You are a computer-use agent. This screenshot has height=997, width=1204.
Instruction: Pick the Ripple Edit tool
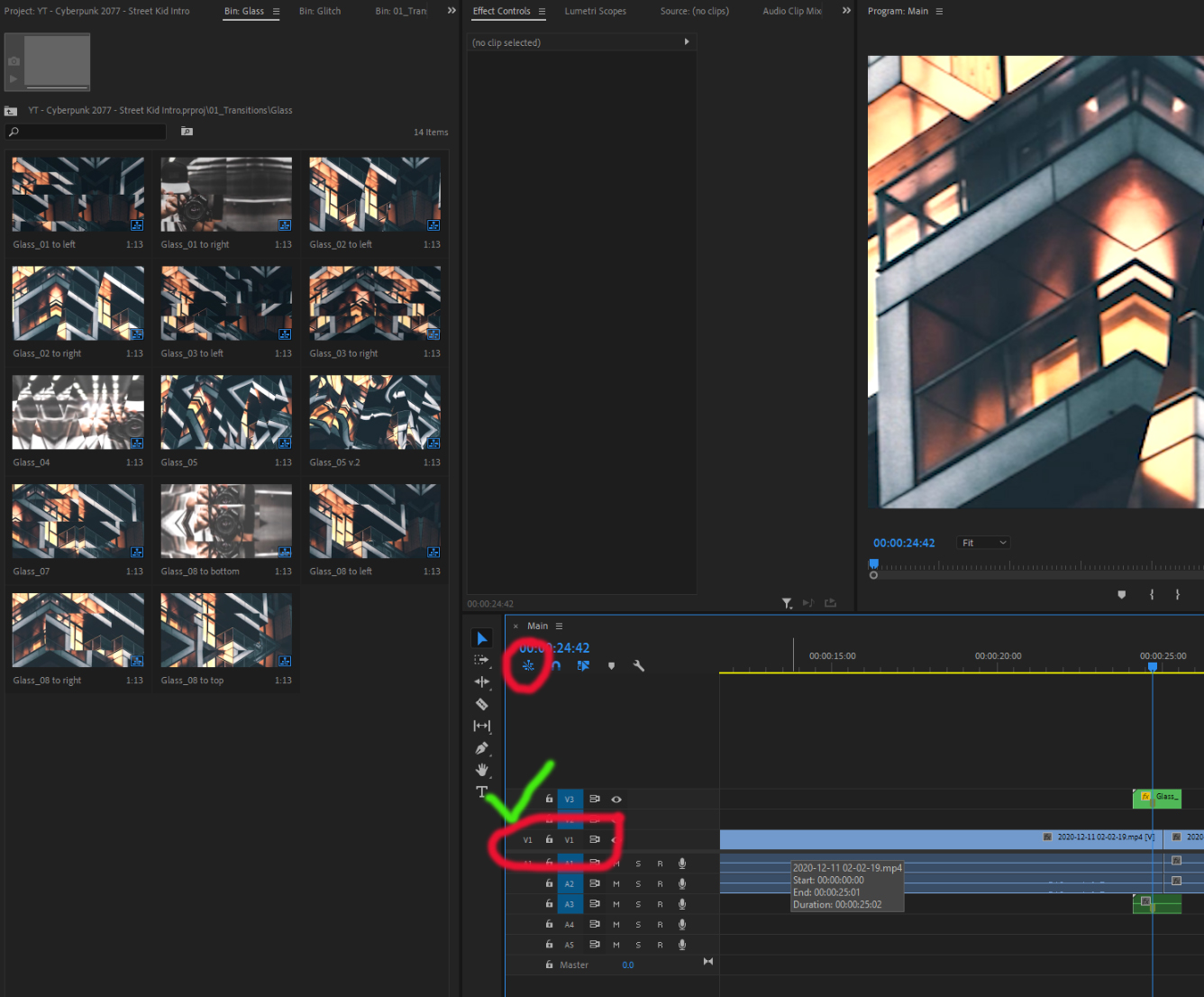click(x=482, y=682)
